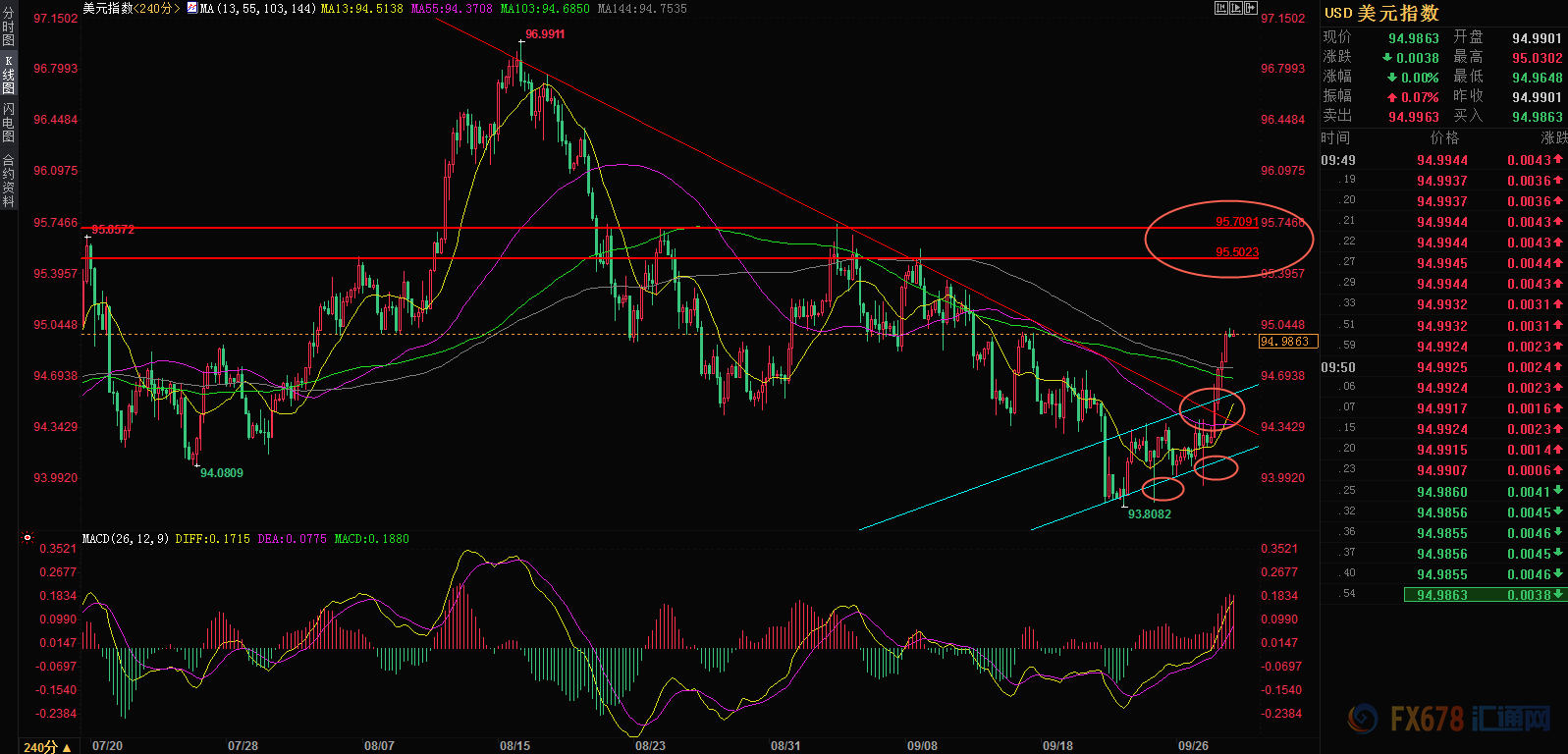Open the 合约资料 tab
This screenshot has width=1568, height=754.
(x=9, y=181)
